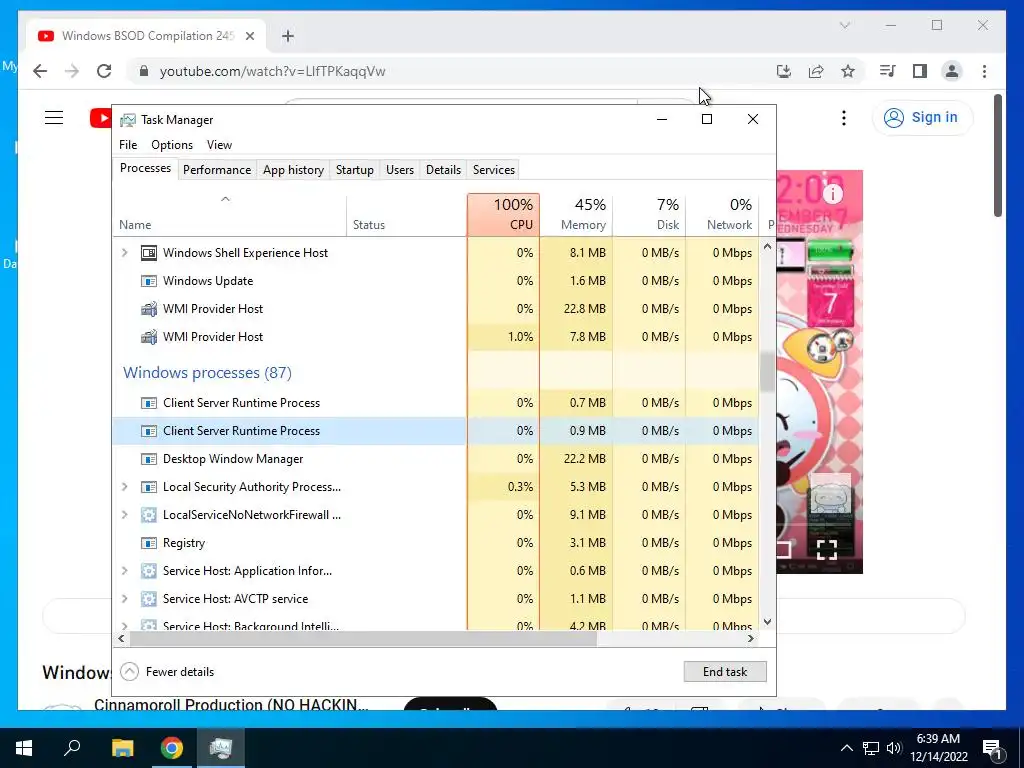Click the LocalServiceNoNetworkFirewall gear icon
The height and width of the screenshot is (768, 1024).
[x=149, y=515]
